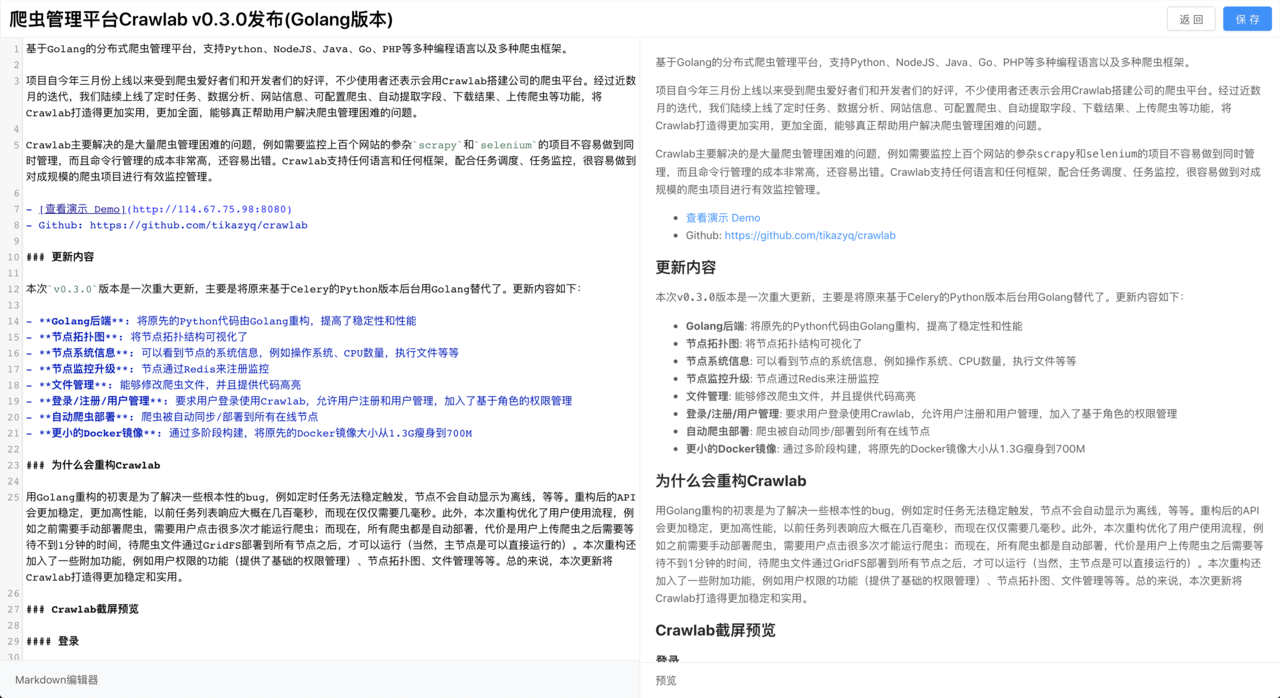
Task: Click line number 1 in editor gutter
Action: [x=15, y=49]
